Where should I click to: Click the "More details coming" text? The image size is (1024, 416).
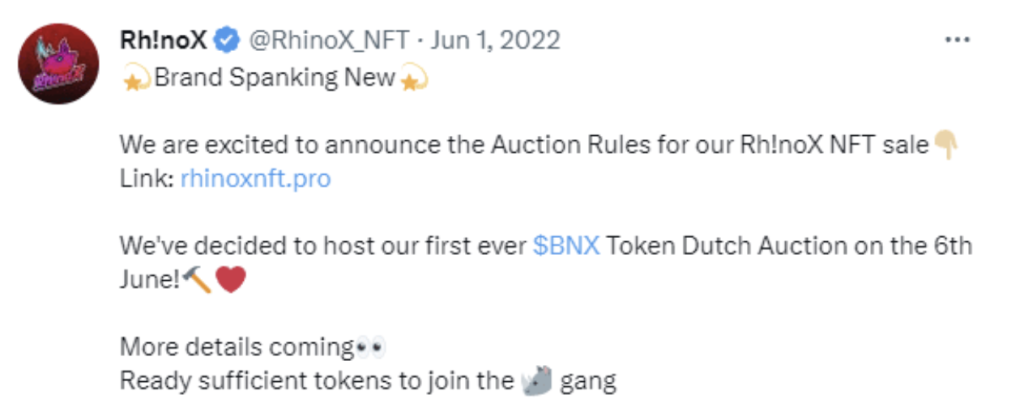pos(236,347)
